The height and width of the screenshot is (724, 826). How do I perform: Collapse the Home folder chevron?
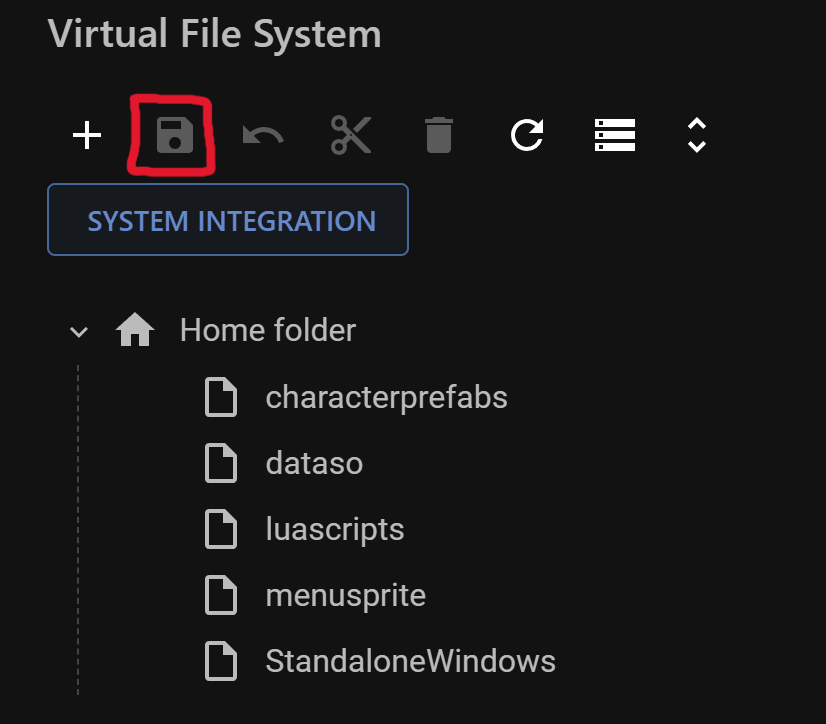tap(79, 332)
